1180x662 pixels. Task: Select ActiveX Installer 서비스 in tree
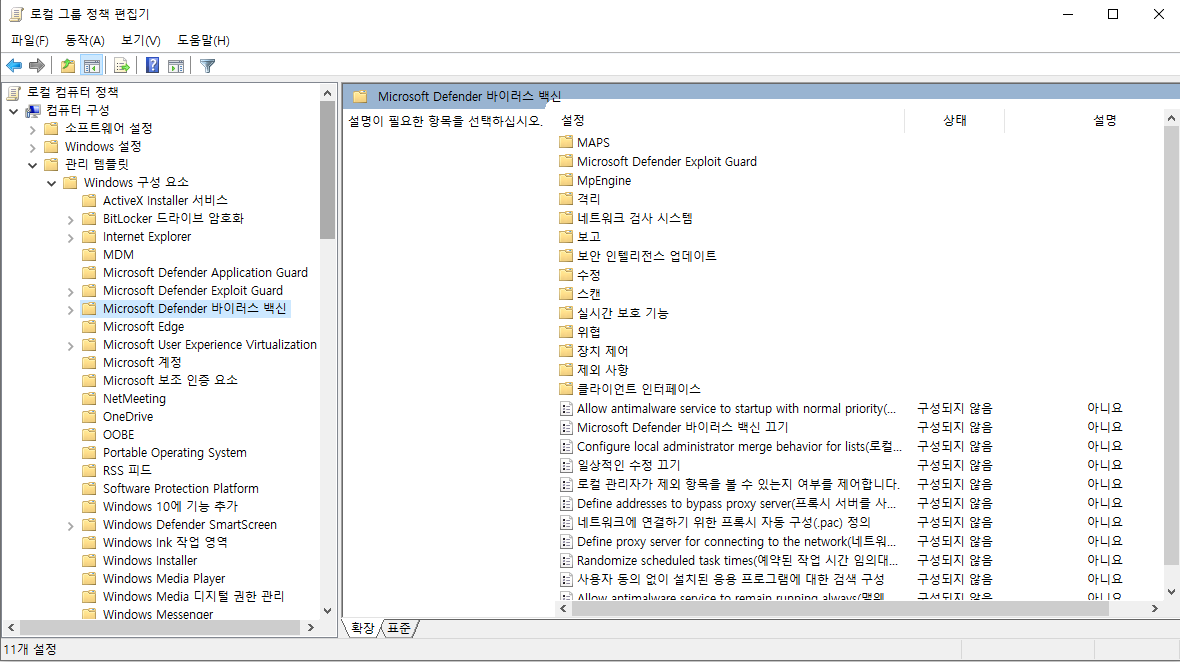165,200
